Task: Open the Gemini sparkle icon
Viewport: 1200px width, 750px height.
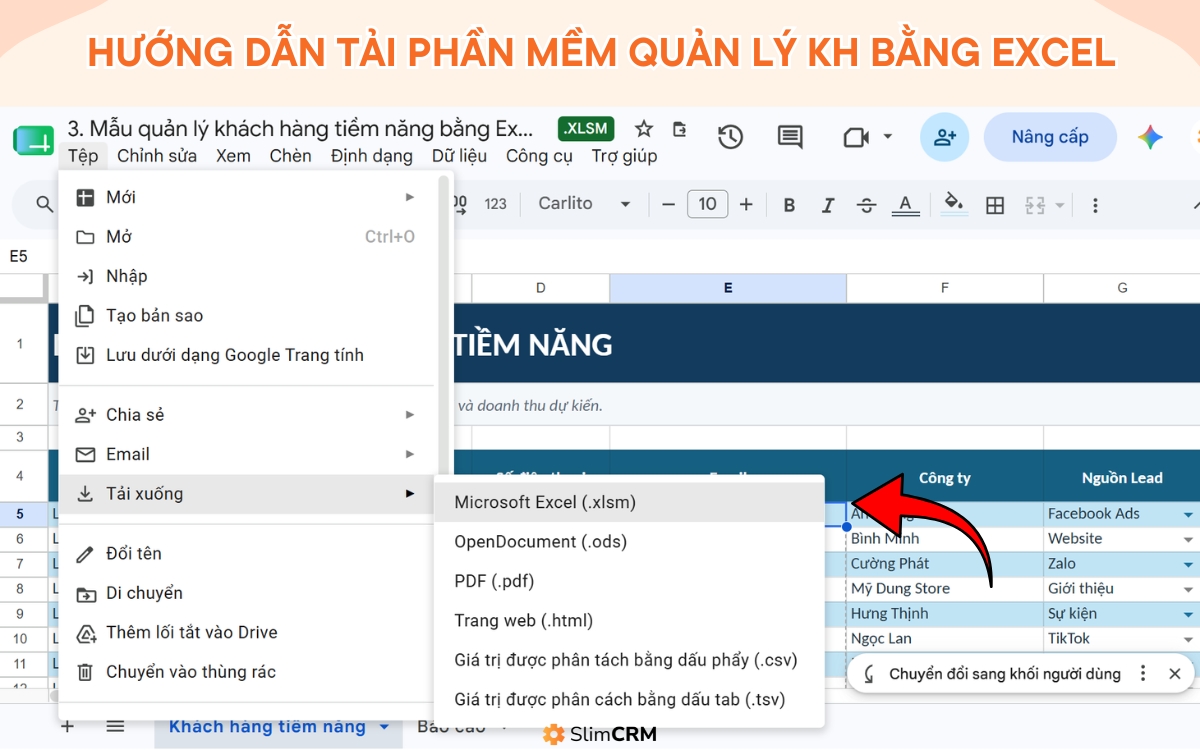Action: (x=1150, y=137)
